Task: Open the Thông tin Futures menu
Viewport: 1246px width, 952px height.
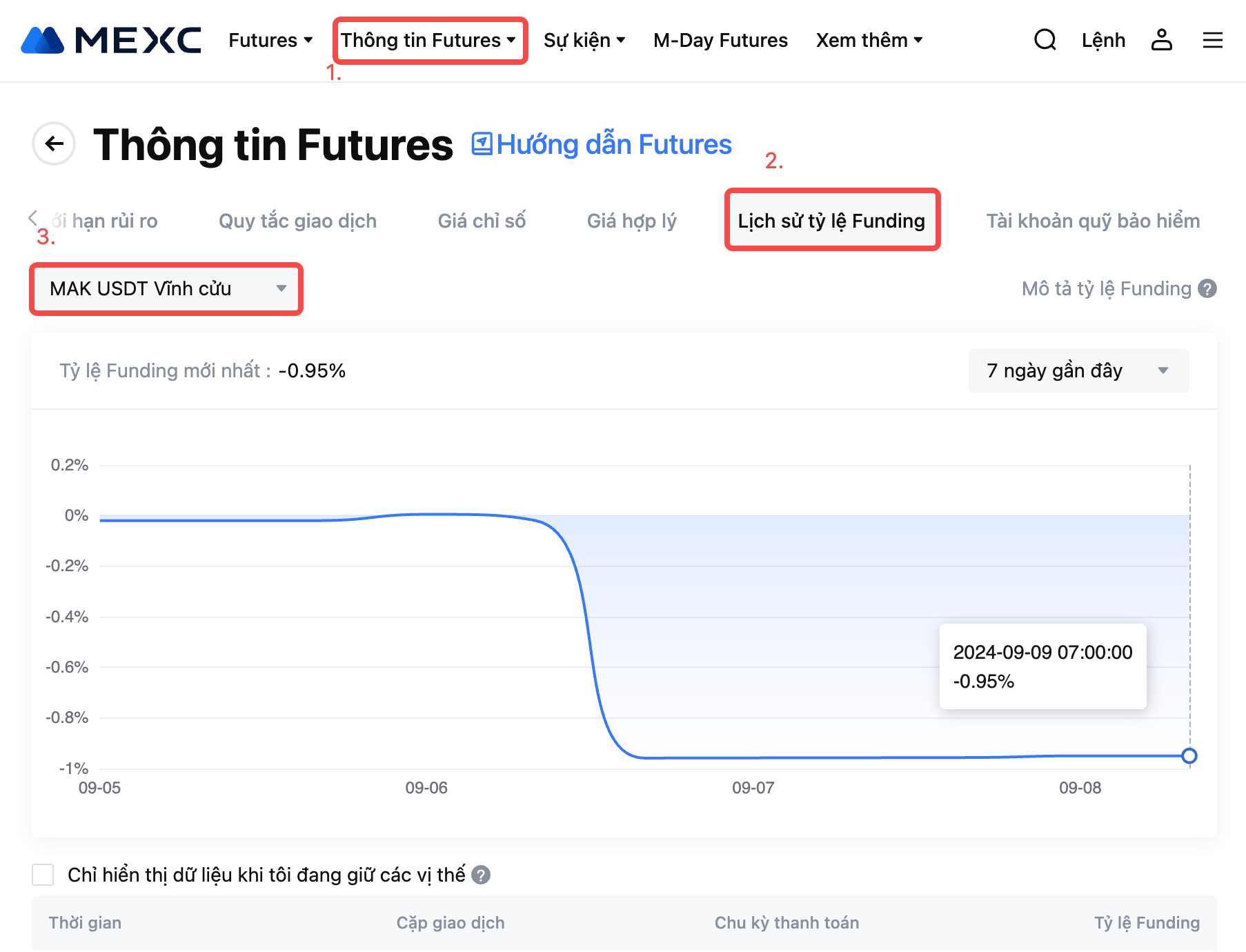Action: pos(428,40)
